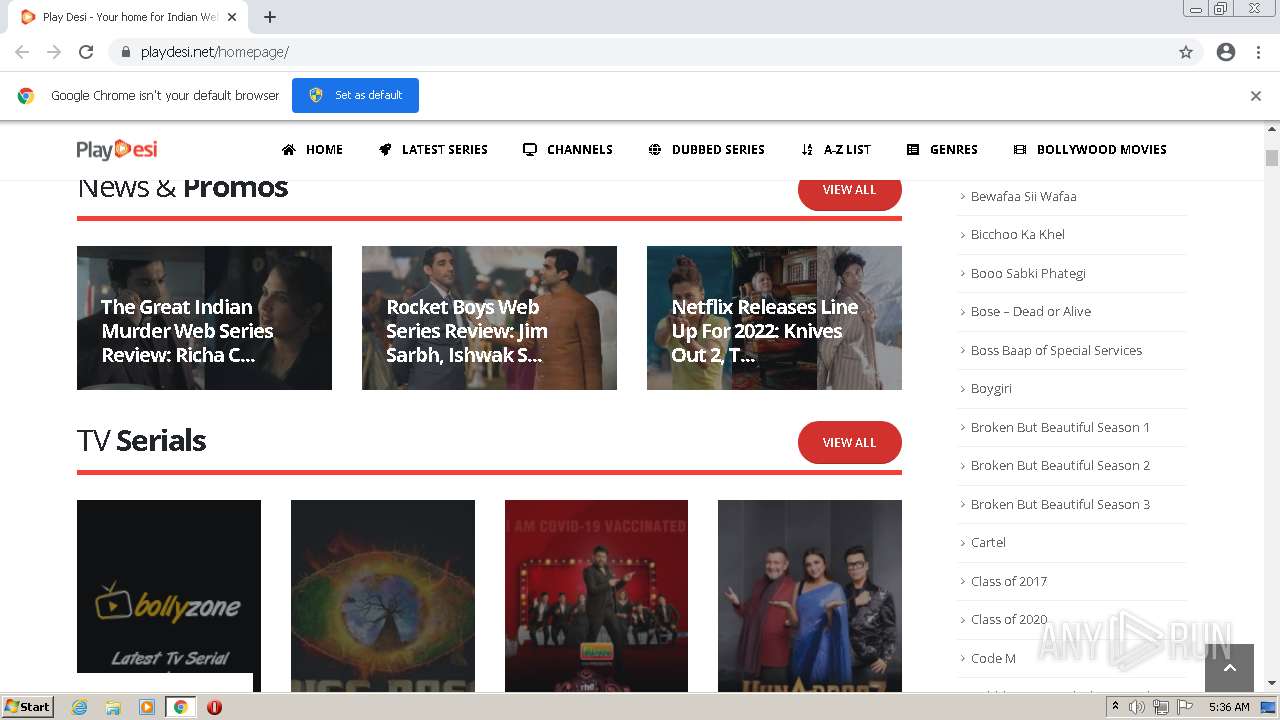Open File Explorer from taskbar
1280x720 pixels.
click(113, 707)
